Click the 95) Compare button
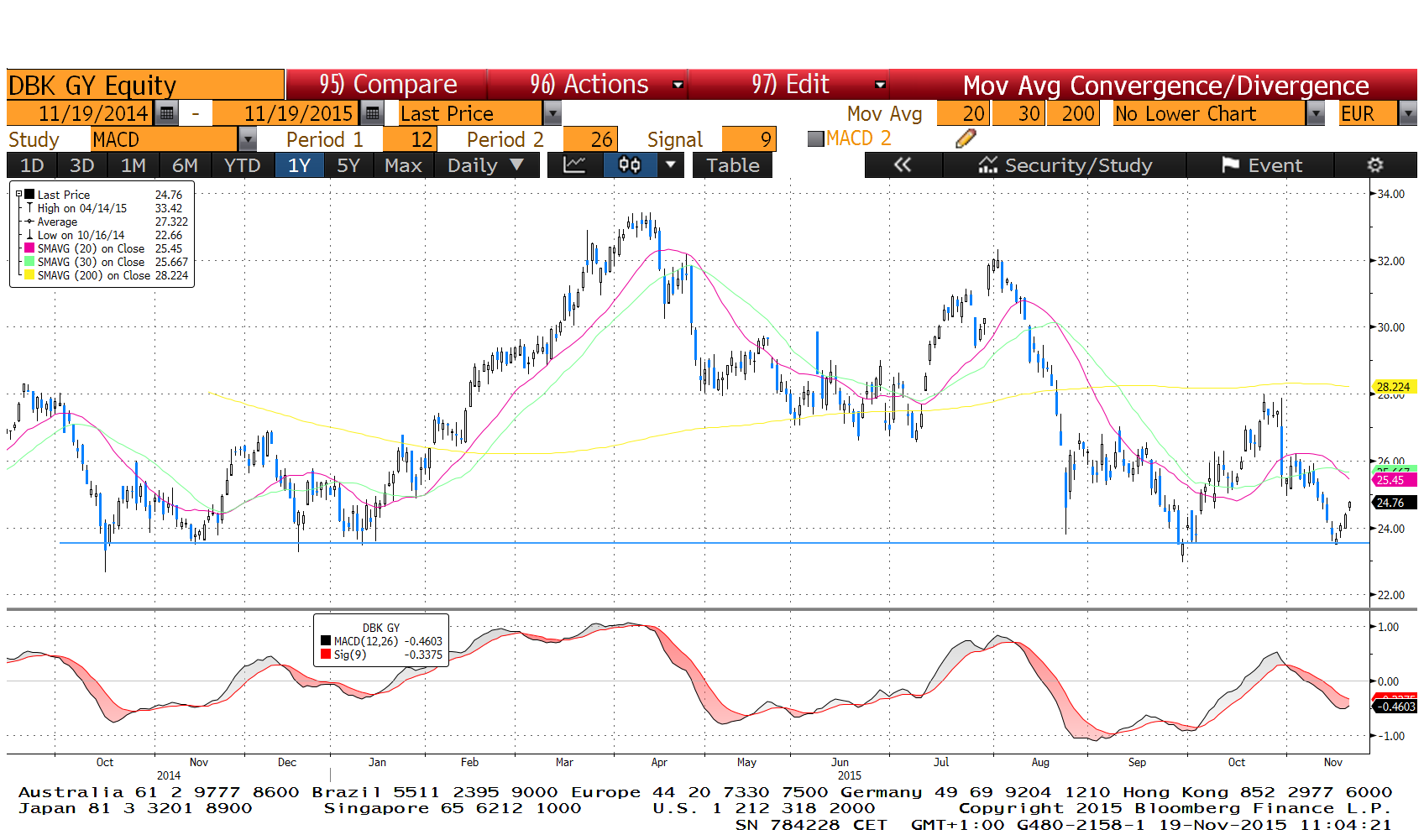 coord(387,85)
